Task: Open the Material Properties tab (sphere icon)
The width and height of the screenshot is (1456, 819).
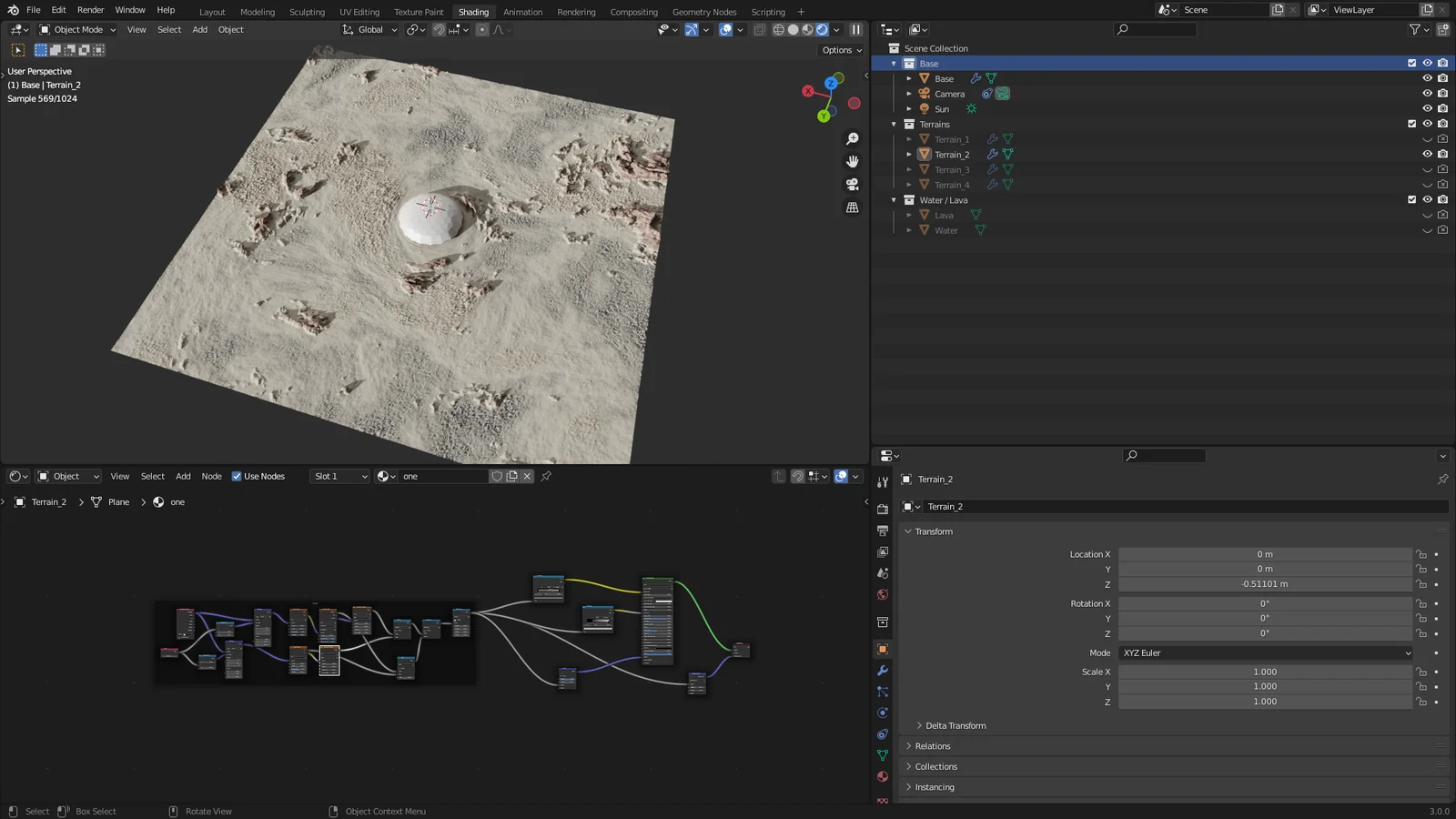Action: click(882, 776)
